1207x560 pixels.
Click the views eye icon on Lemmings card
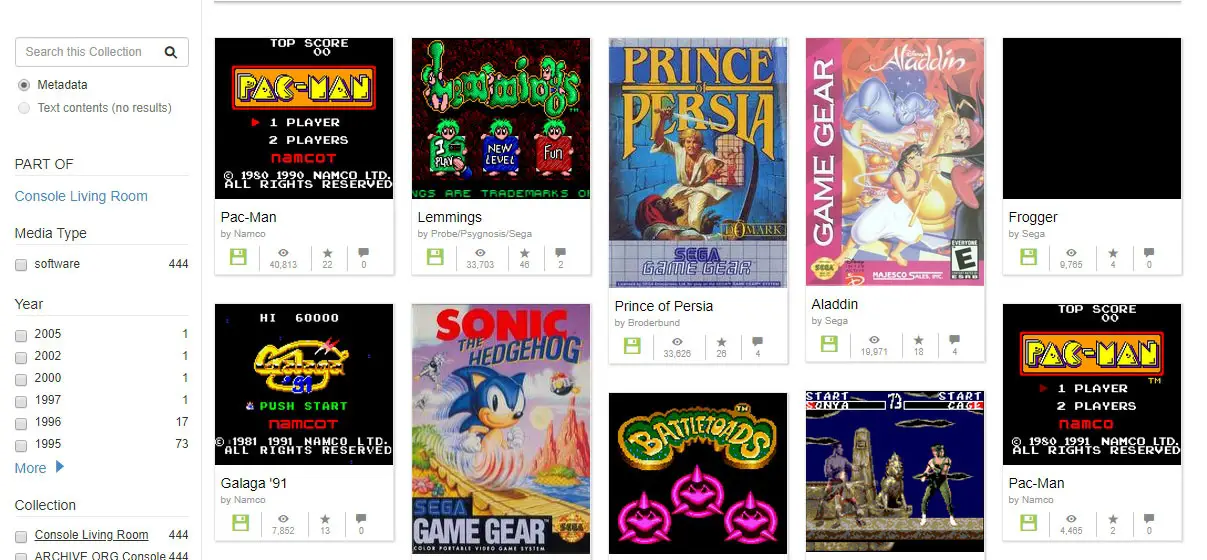[x=480, y=253]
